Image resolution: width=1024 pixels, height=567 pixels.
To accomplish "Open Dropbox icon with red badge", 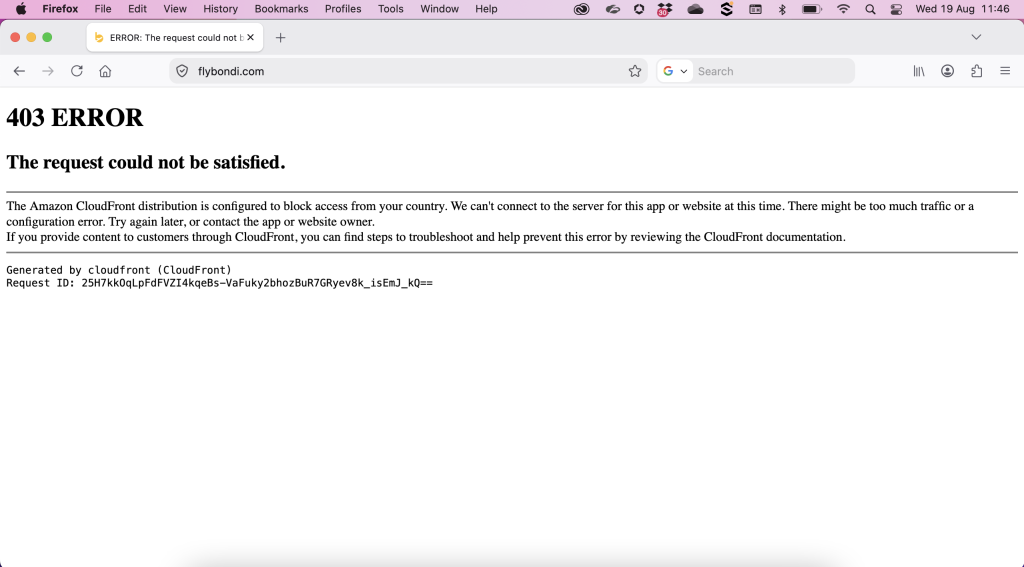I will [x=665, y=9].
